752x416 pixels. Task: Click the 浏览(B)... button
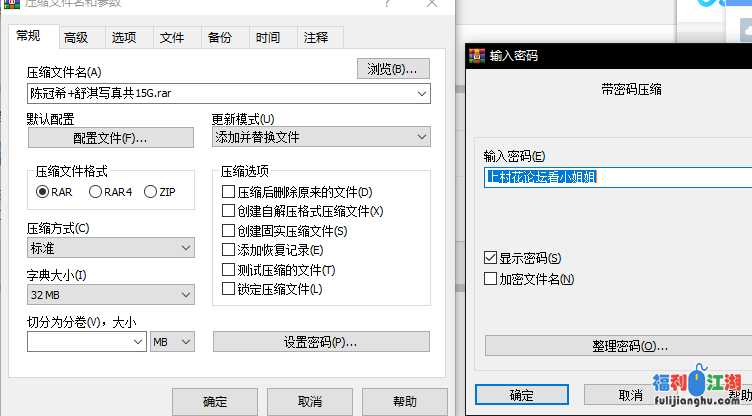(393, 69)
